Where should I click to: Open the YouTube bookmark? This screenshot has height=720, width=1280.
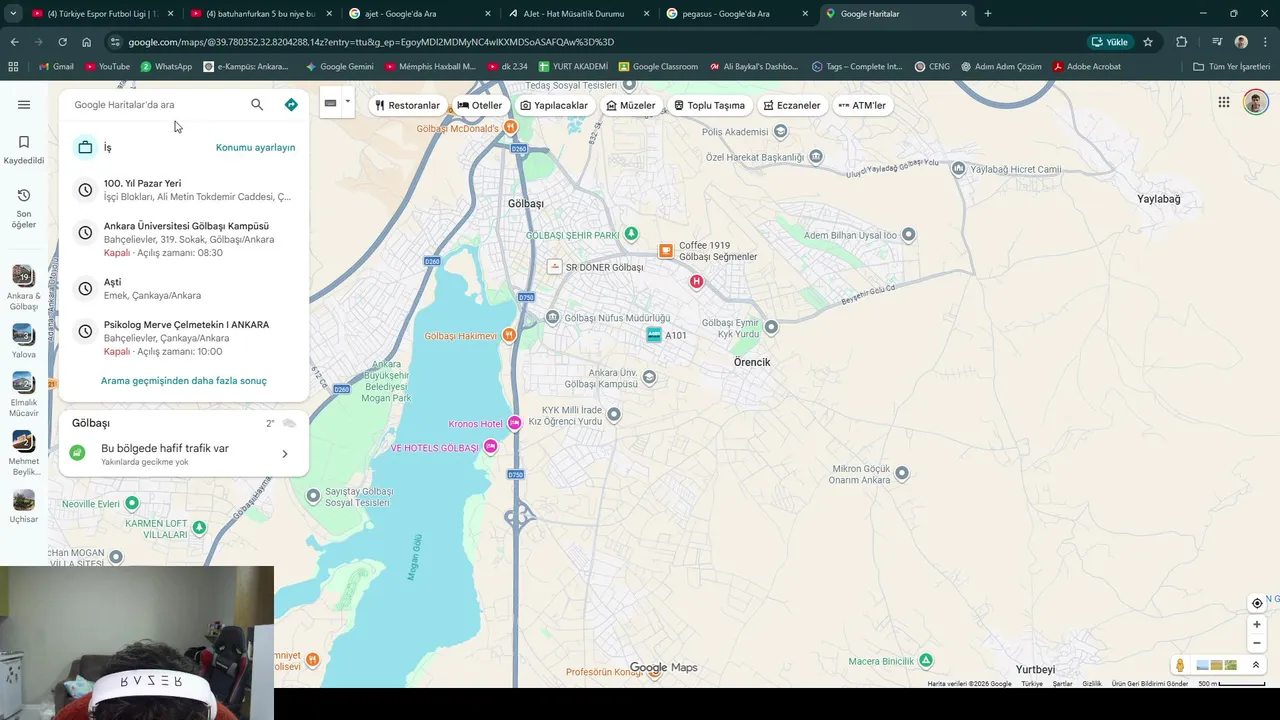click(x=107, y=66)
